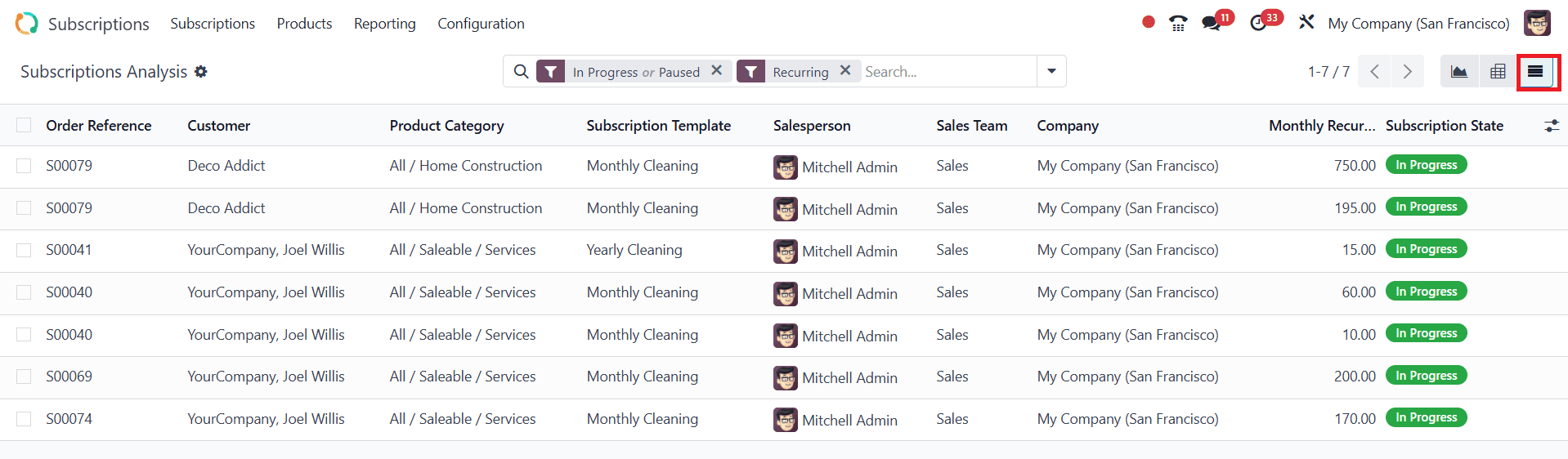The image size is (1568, 459).
Task: Check the S00041 row checkbox
Action: coord(24,250)
